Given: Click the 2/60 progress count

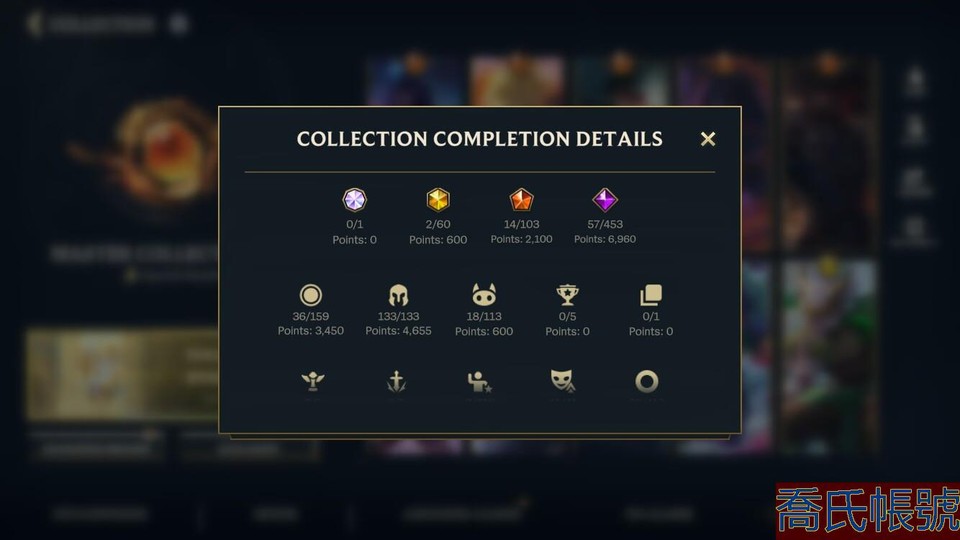Looking at the screenshot, I should (438, 224).
